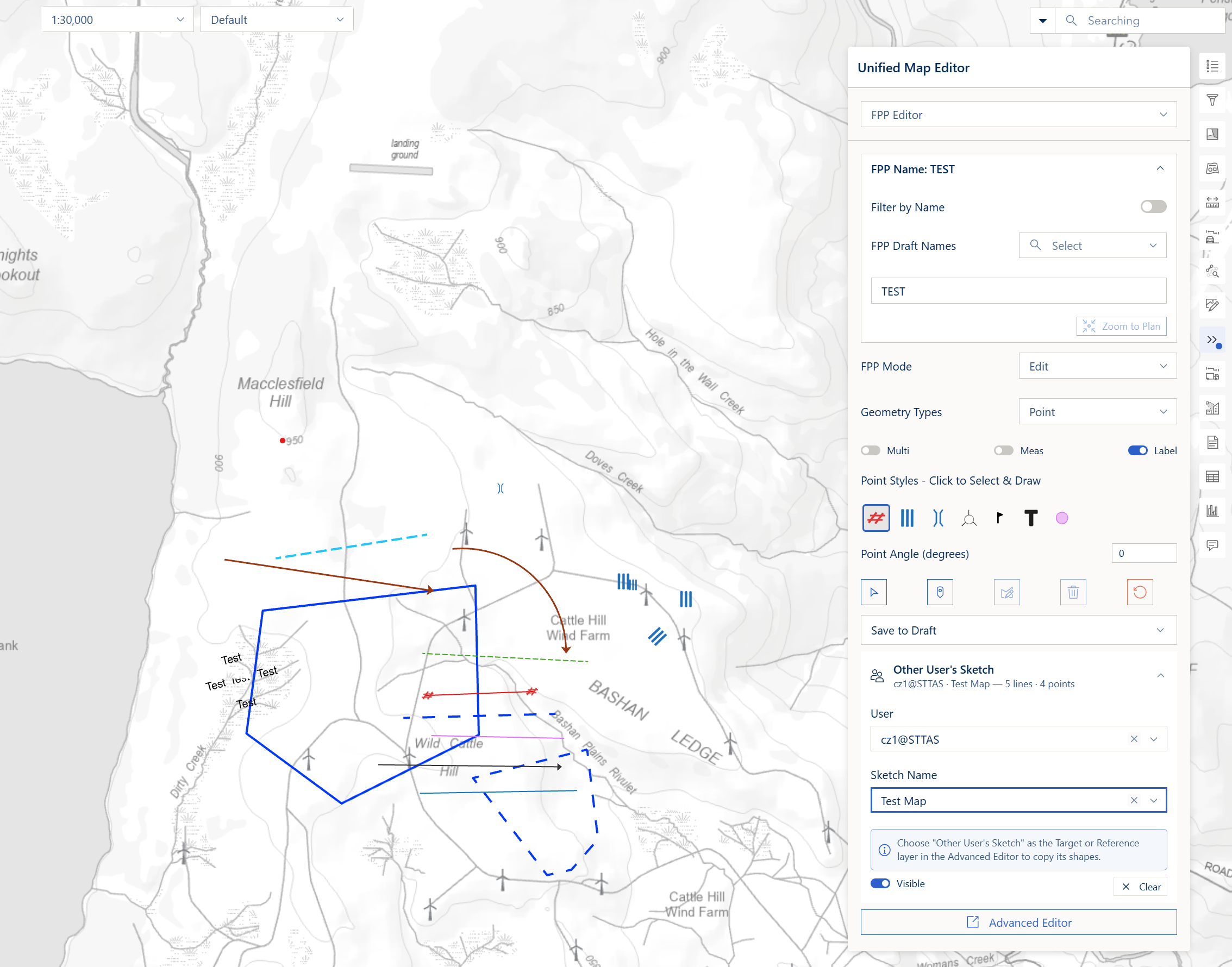Open the FPP Editor dropdown
Image resolution: width=1232 pixels, height=967 pixels.
click(1018, 115)
